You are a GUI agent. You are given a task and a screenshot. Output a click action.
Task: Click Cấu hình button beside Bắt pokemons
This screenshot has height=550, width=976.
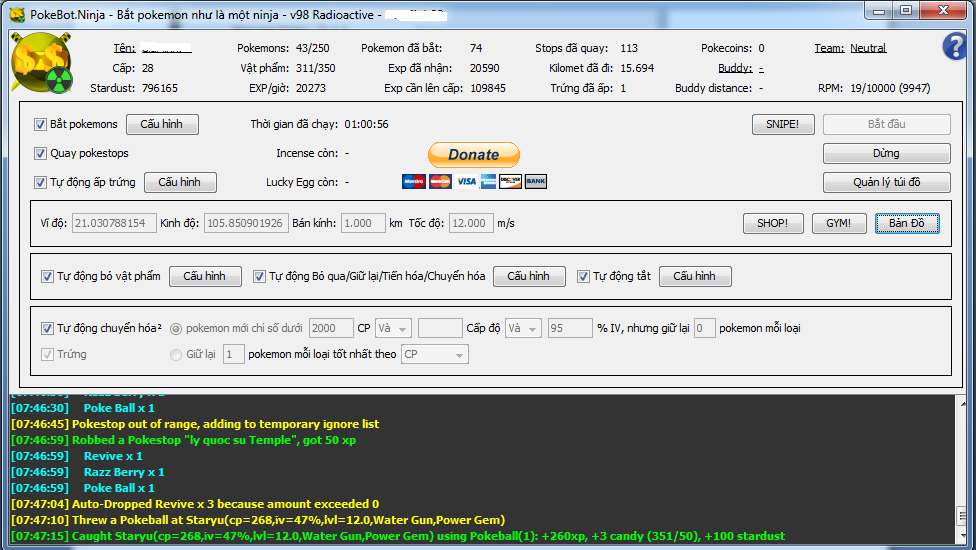tap(162, 124)
